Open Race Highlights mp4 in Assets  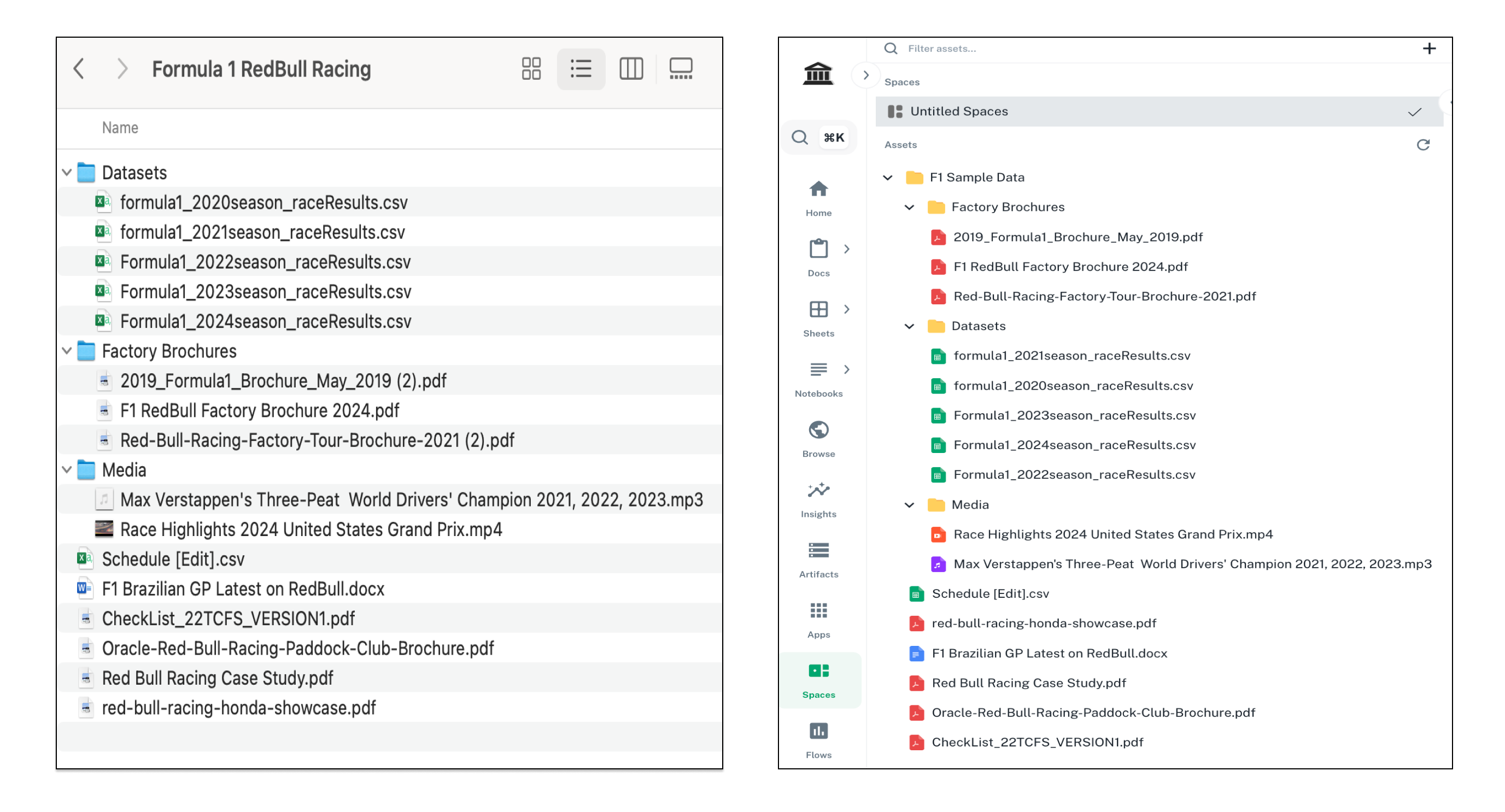(1112, 534)
